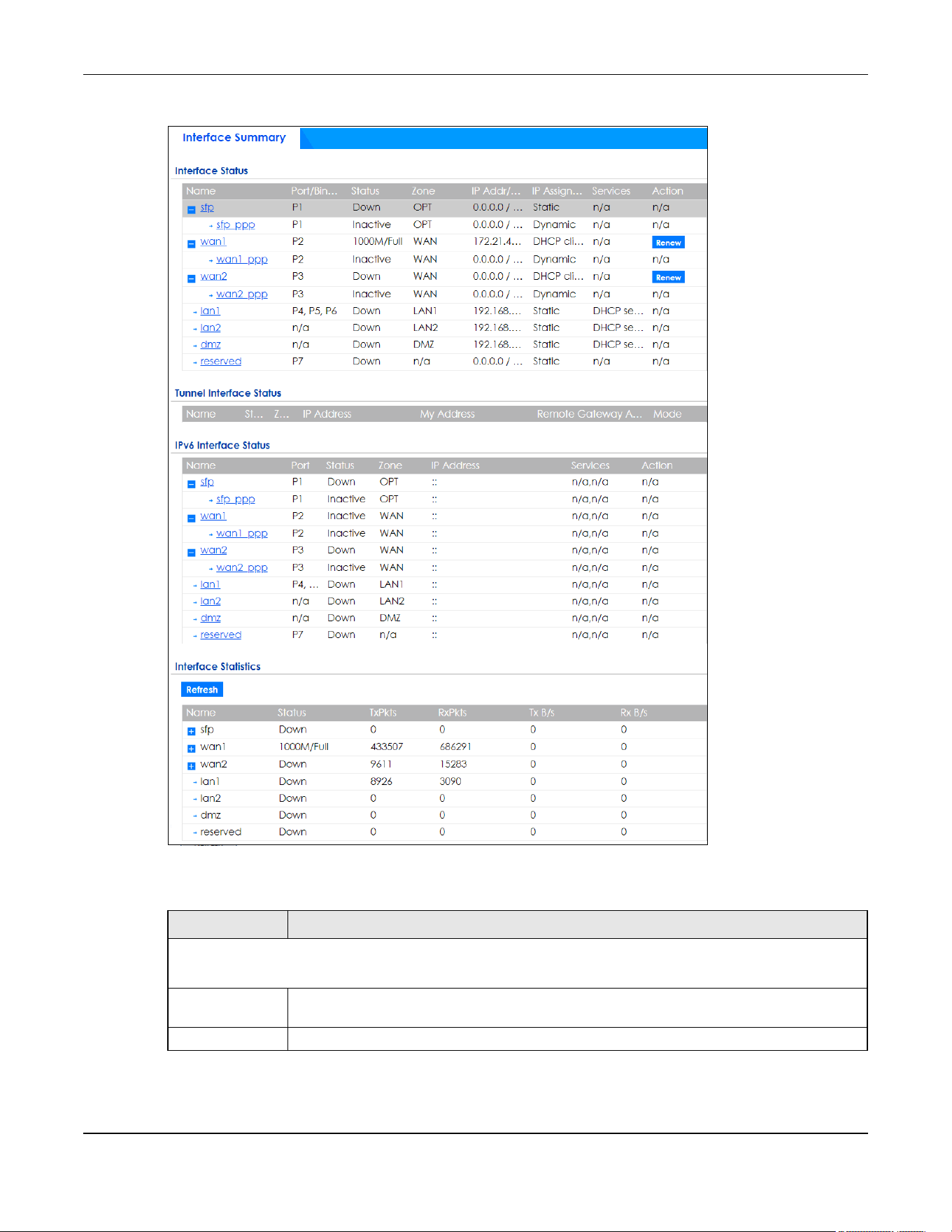Image resolution: width=952 pixels, height=1232 pixels.
Task: Open the sfp_ppp link in Interface Status
Action: pos(235,225)
